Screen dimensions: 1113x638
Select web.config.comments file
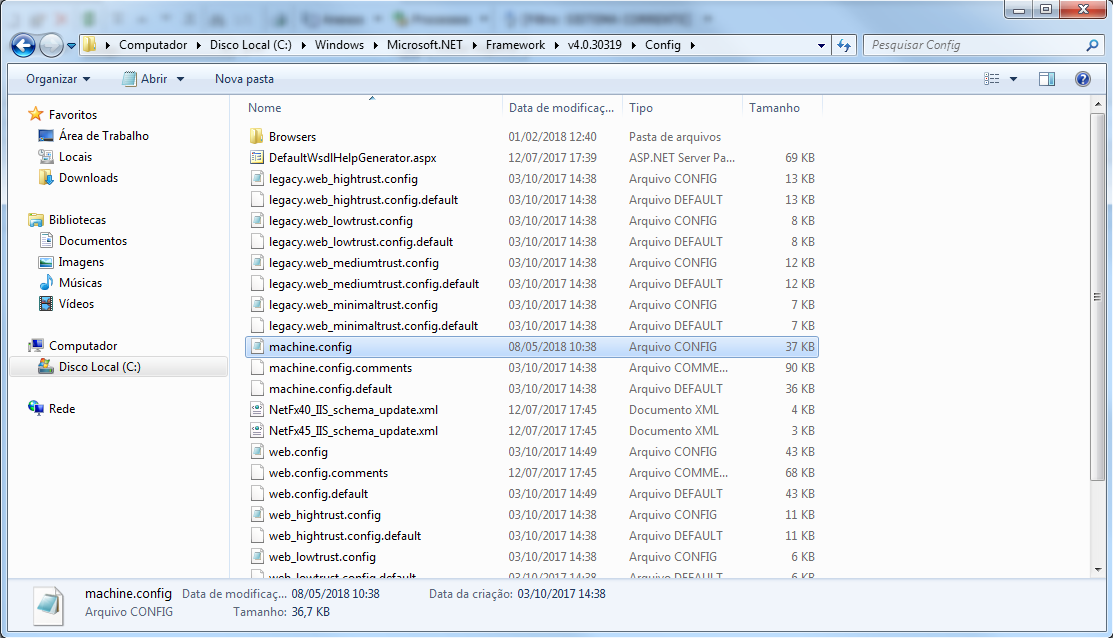(328, 473)
